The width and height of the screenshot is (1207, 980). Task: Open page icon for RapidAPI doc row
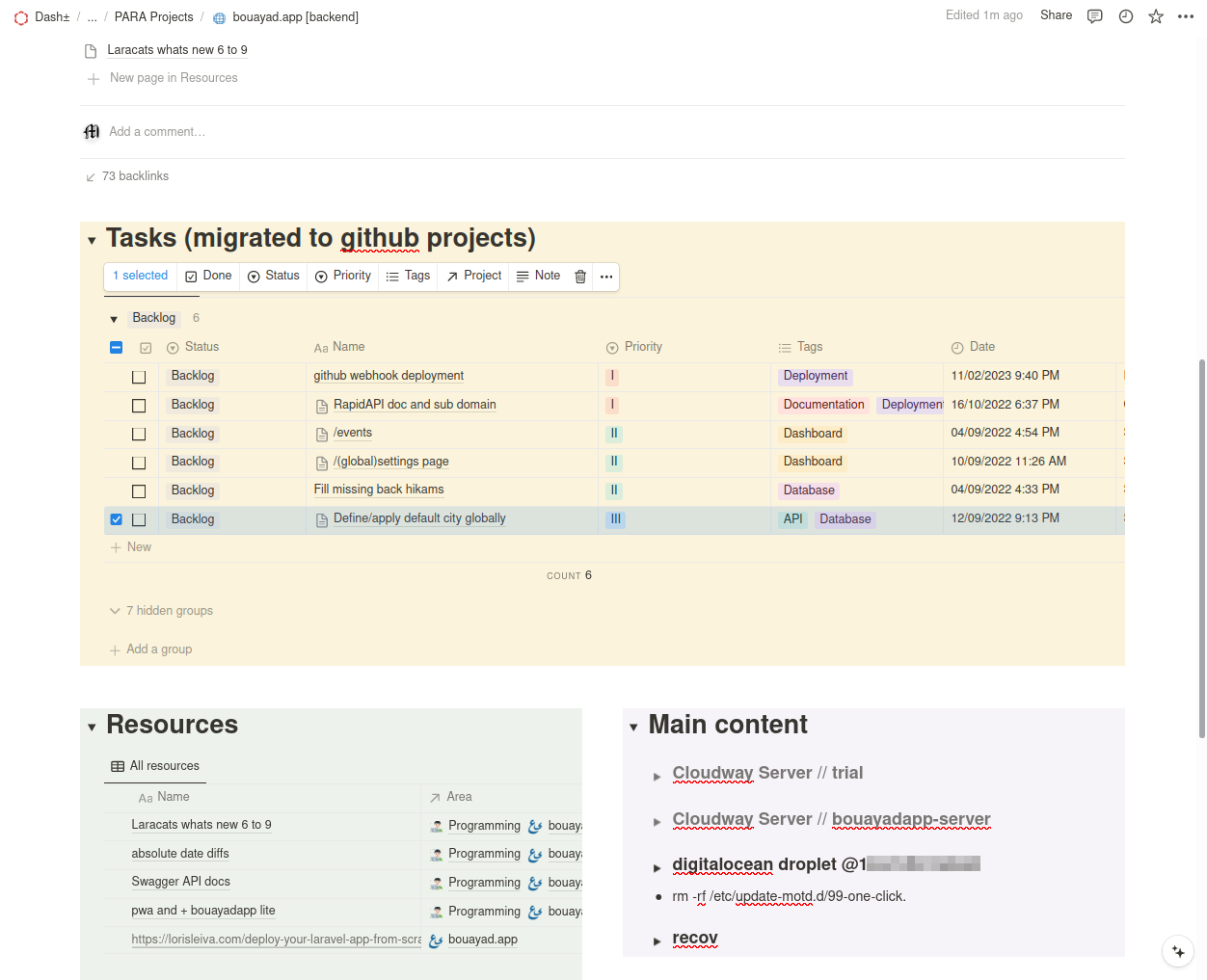[322, 406]
